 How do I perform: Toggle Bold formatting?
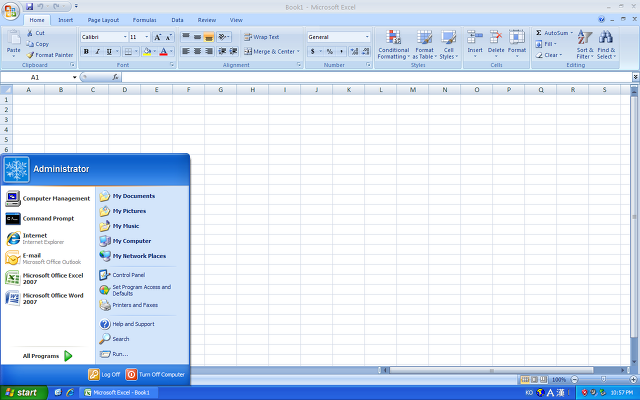coord(86,51)
